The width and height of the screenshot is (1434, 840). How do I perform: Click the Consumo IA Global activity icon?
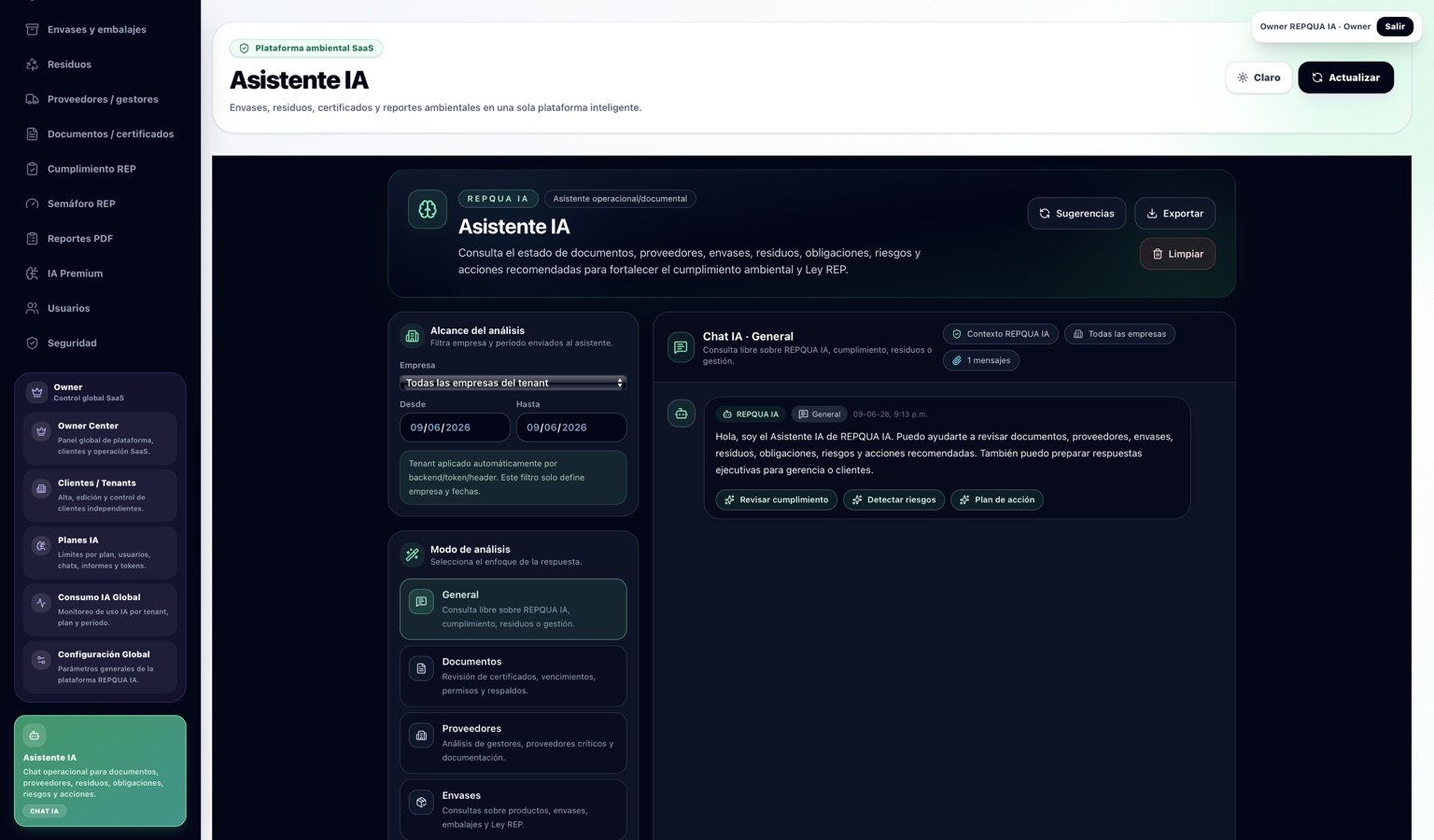click(x=41, y=603)
